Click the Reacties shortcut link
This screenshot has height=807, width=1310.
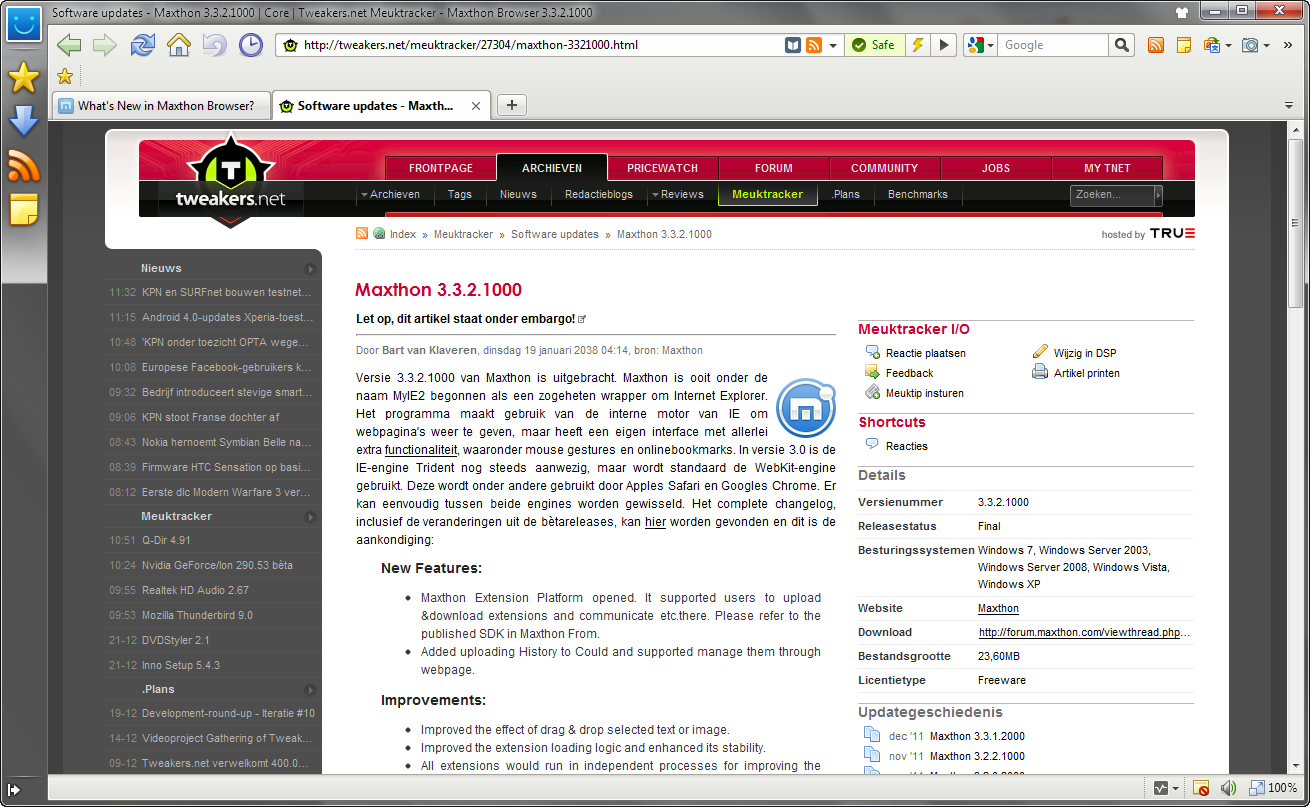pos(906,446)
